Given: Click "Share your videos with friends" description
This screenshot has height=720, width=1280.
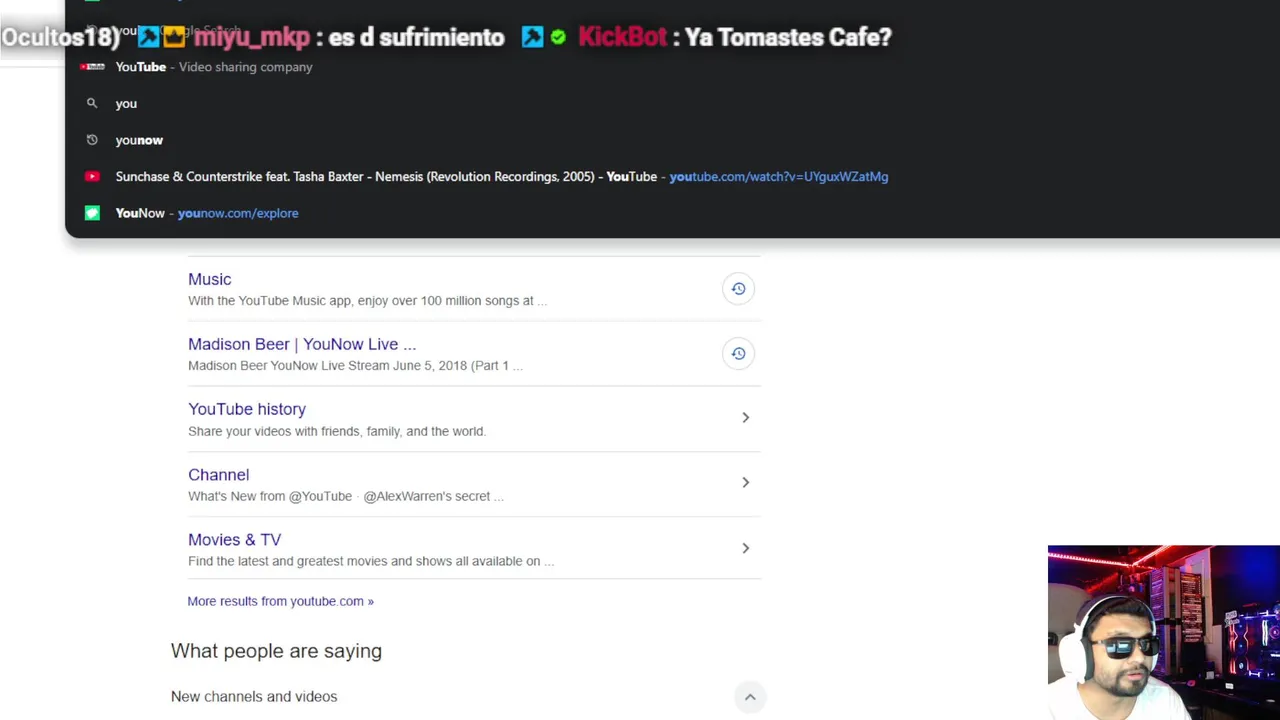Looking at the screenshot, I should pyautogui.click(x=337, y=431).
